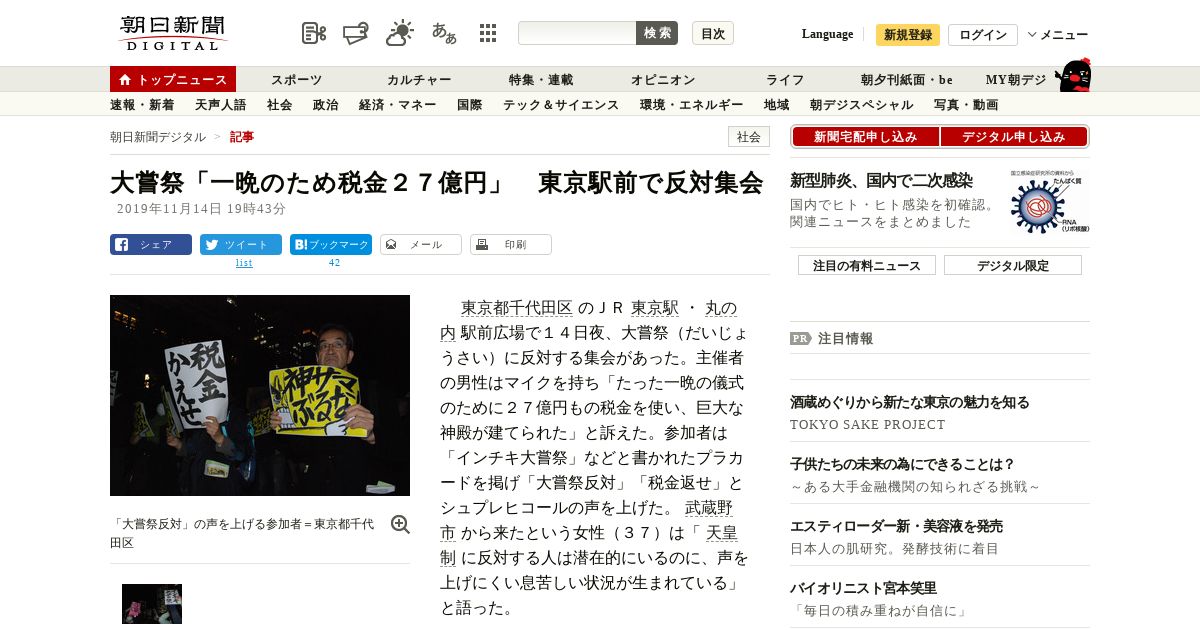1200x630 pixels.
Task: Open the 特集・連載 tab
Action: 541,80
